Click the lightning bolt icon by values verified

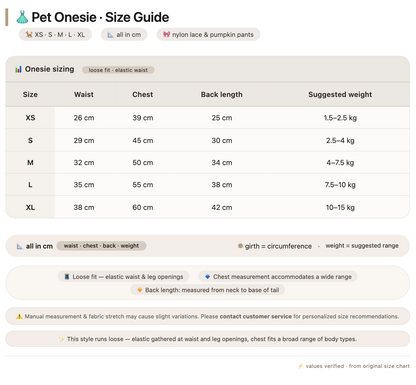300,366
